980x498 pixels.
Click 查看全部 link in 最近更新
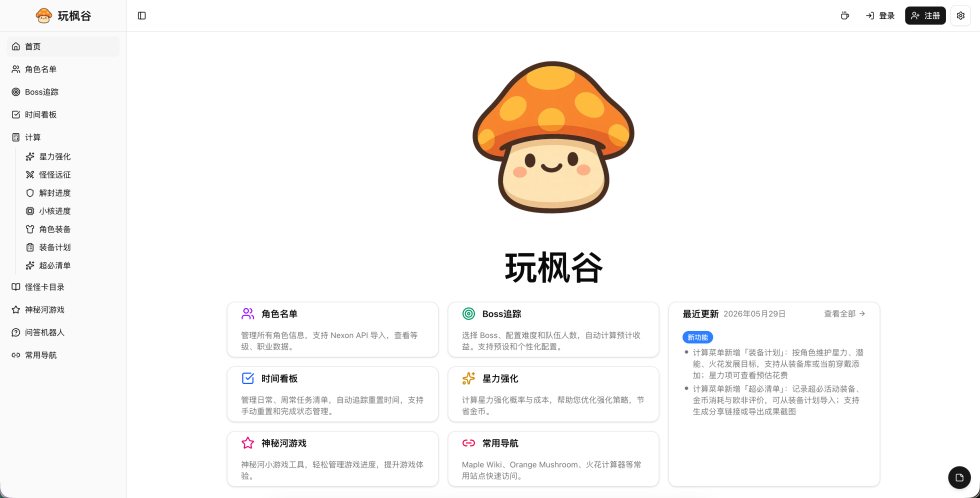[x=844, y=314]
